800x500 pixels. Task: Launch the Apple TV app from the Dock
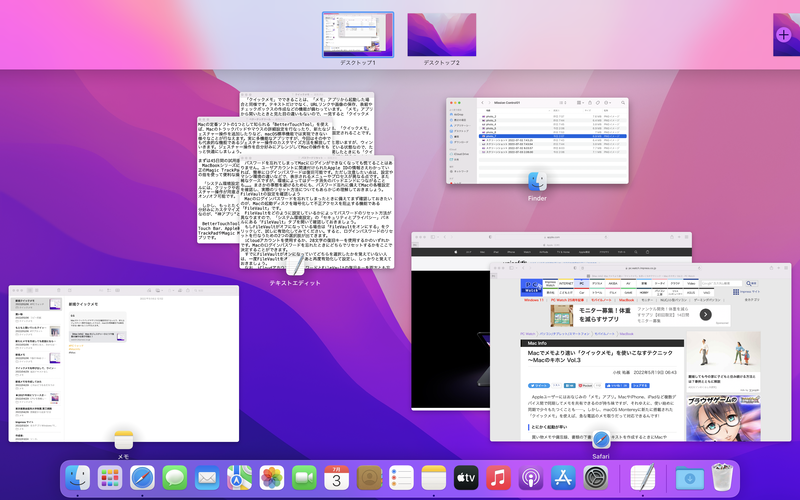point(466,478)
